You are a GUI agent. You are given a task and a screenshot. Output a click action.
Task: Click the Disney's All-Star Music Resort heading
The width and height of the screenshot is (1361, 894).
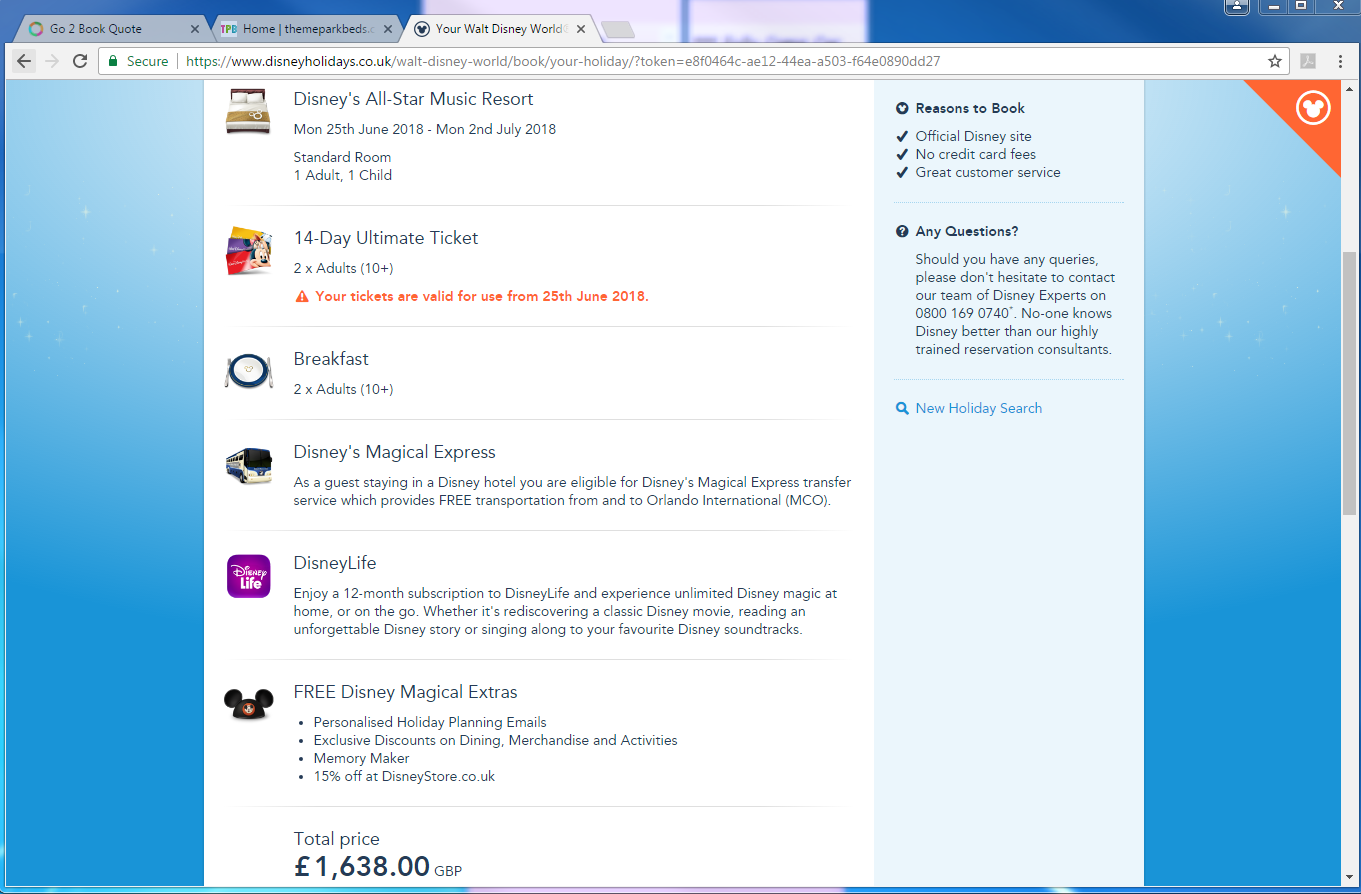pos(413,99)
